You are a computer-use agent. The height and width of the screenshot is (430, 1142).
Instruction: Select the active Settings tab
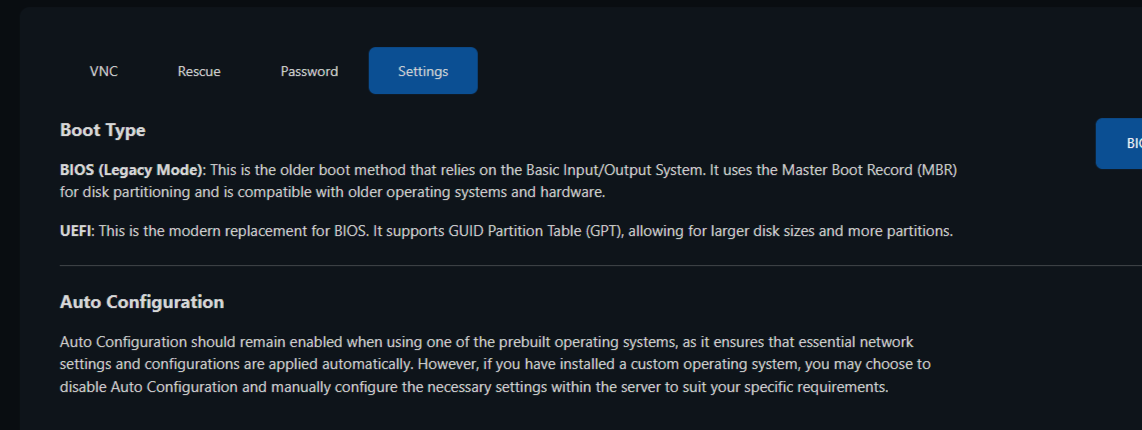point(423,71)
